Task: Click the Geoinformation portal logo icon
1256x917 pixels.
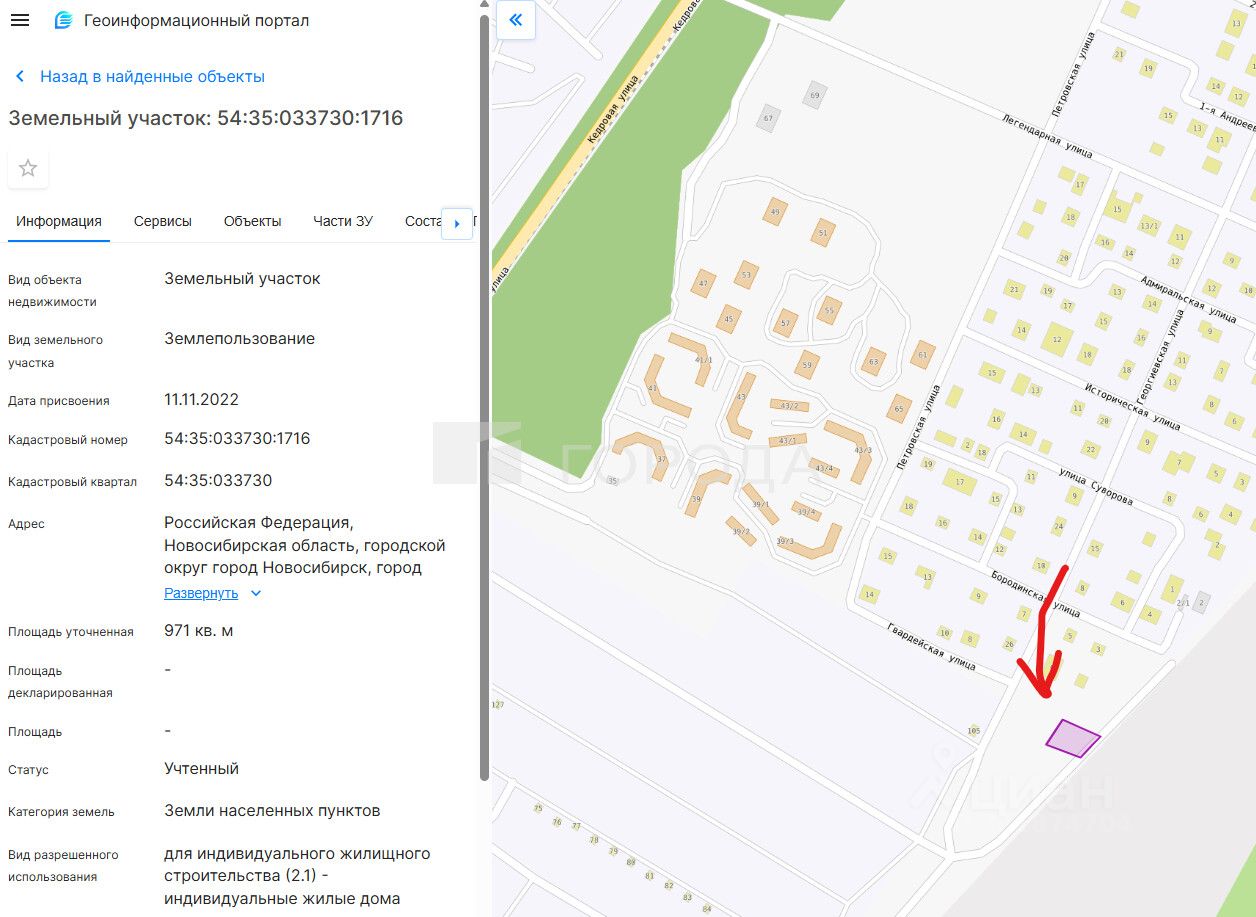Action: [x=64, y=20]
